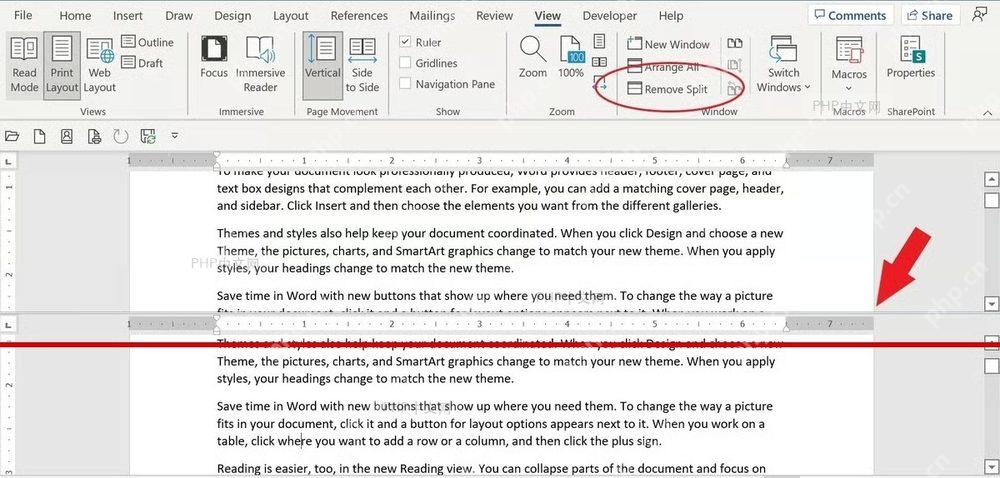Click the word 'SmartArt' in lower pane
The width and height of the screenshot is (1000, 478).
click(421, 361)
